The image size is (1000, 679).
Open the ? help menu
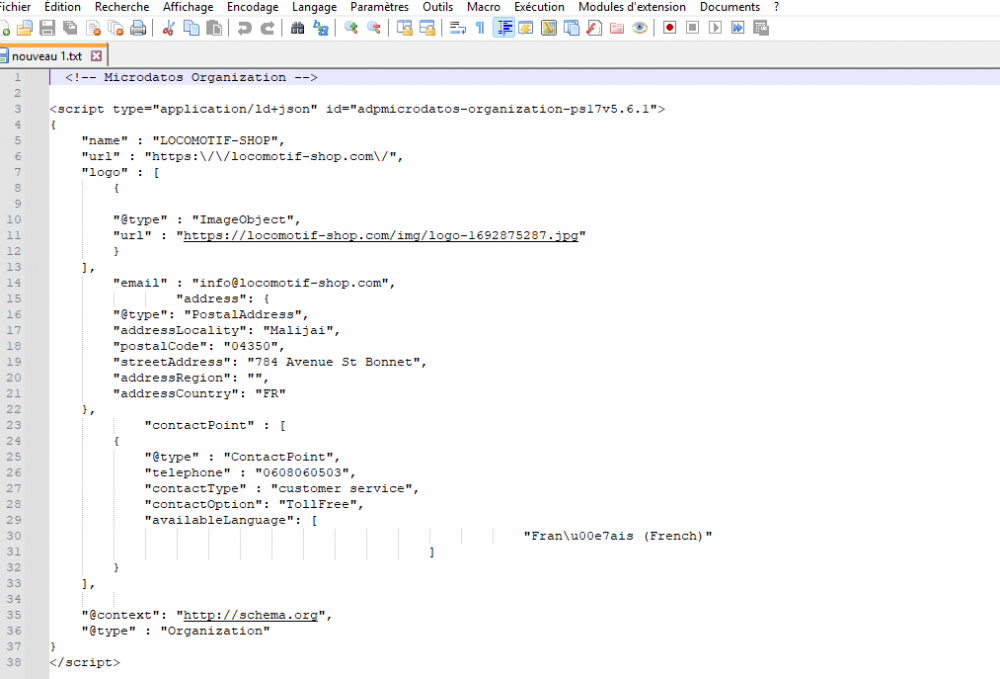point(776,7)
